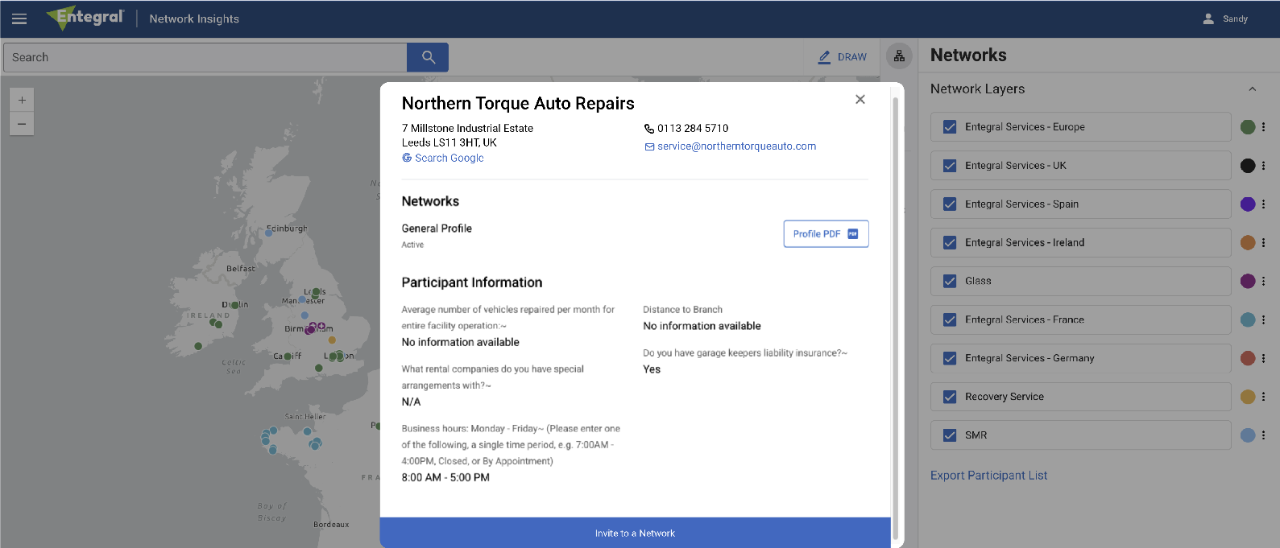The height and width of the screenshot is (548, 1280).
Task: Click the teal France color swatch
Action: click(x=1247, y=320)
